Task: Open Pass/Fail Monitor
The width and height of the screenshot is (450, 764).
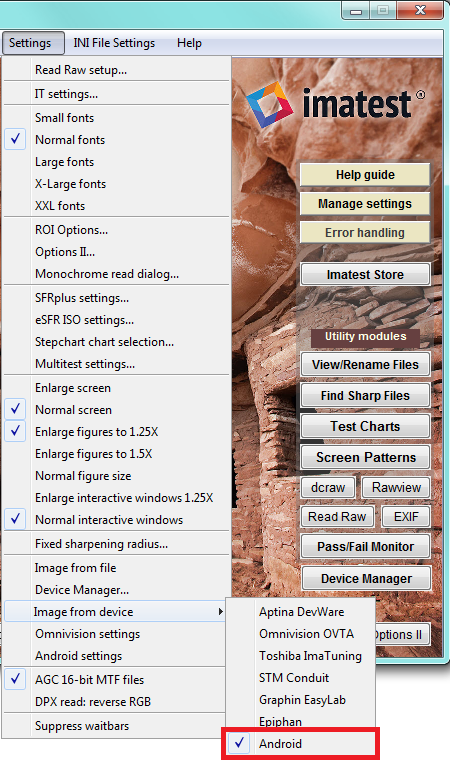Action: (x=365, y=546)
